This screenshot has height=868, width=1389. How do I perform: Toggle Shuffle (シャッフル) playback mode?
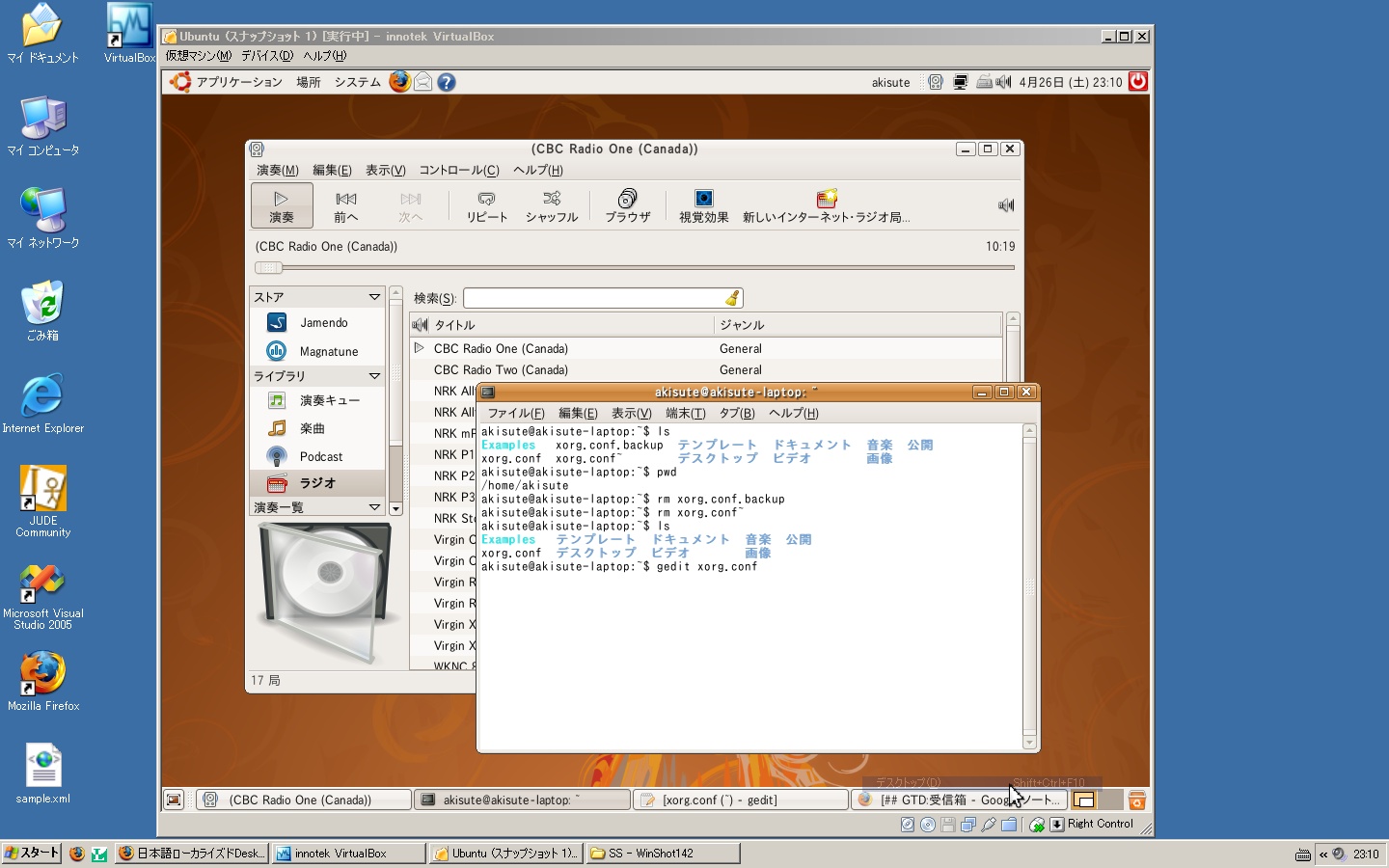coord(552,205)
